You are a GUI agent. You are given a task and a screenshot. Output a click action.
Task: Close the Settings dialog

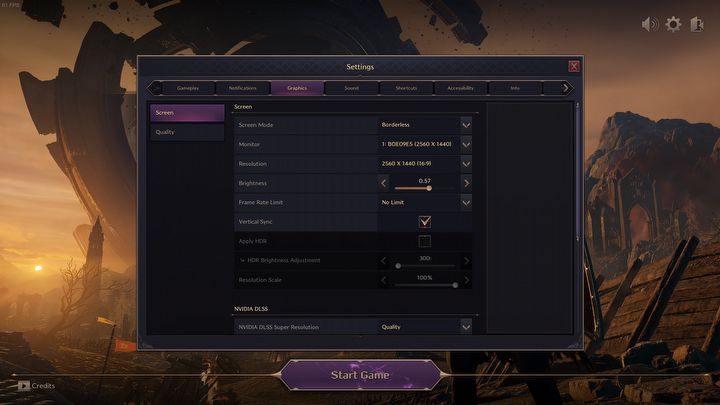pyautogui.click(x=574, y=67)
